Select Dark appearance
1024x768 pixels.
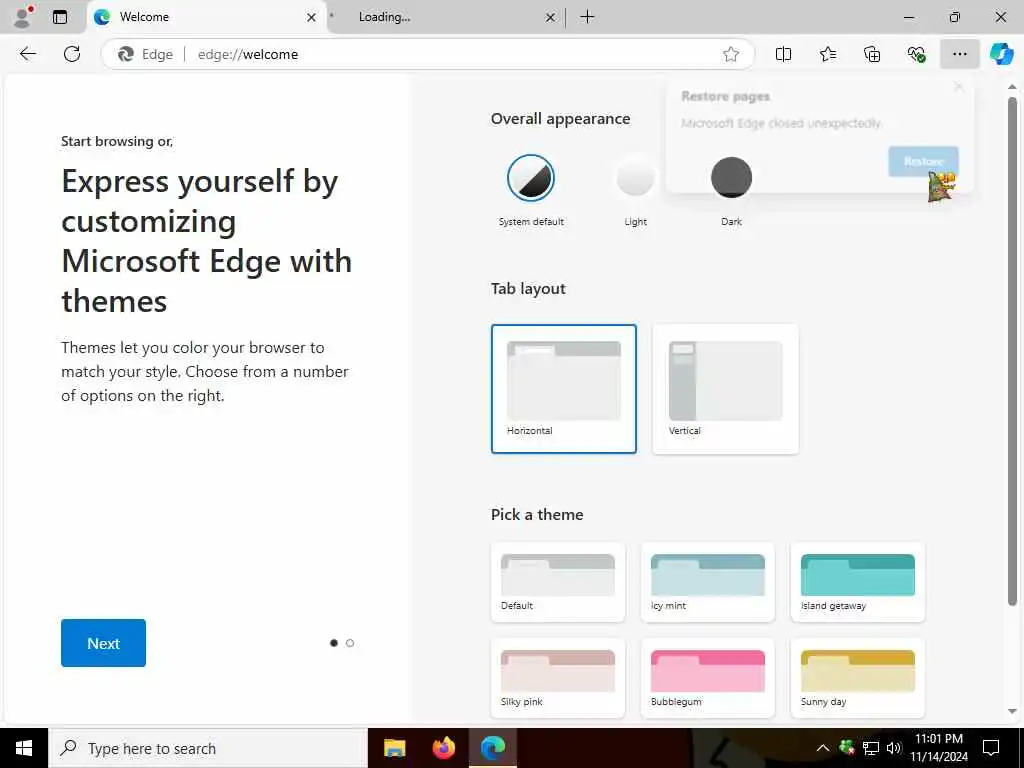[x=731, y=178]
